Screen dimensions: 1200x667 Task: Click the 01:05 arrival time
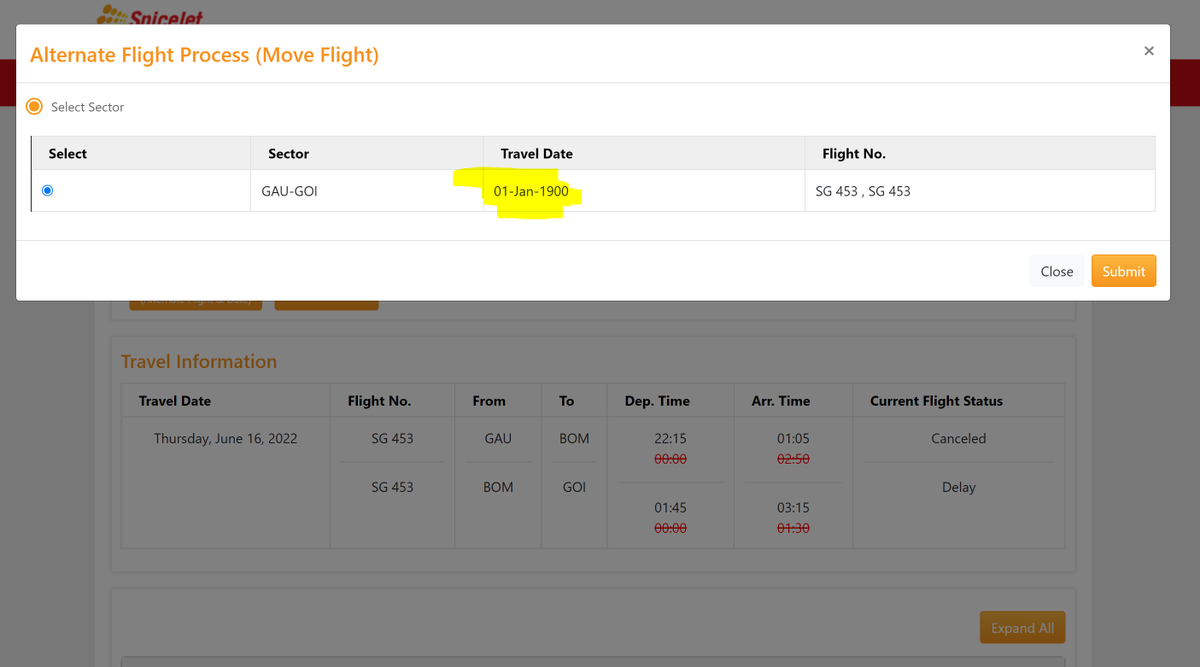click(793, 438)
